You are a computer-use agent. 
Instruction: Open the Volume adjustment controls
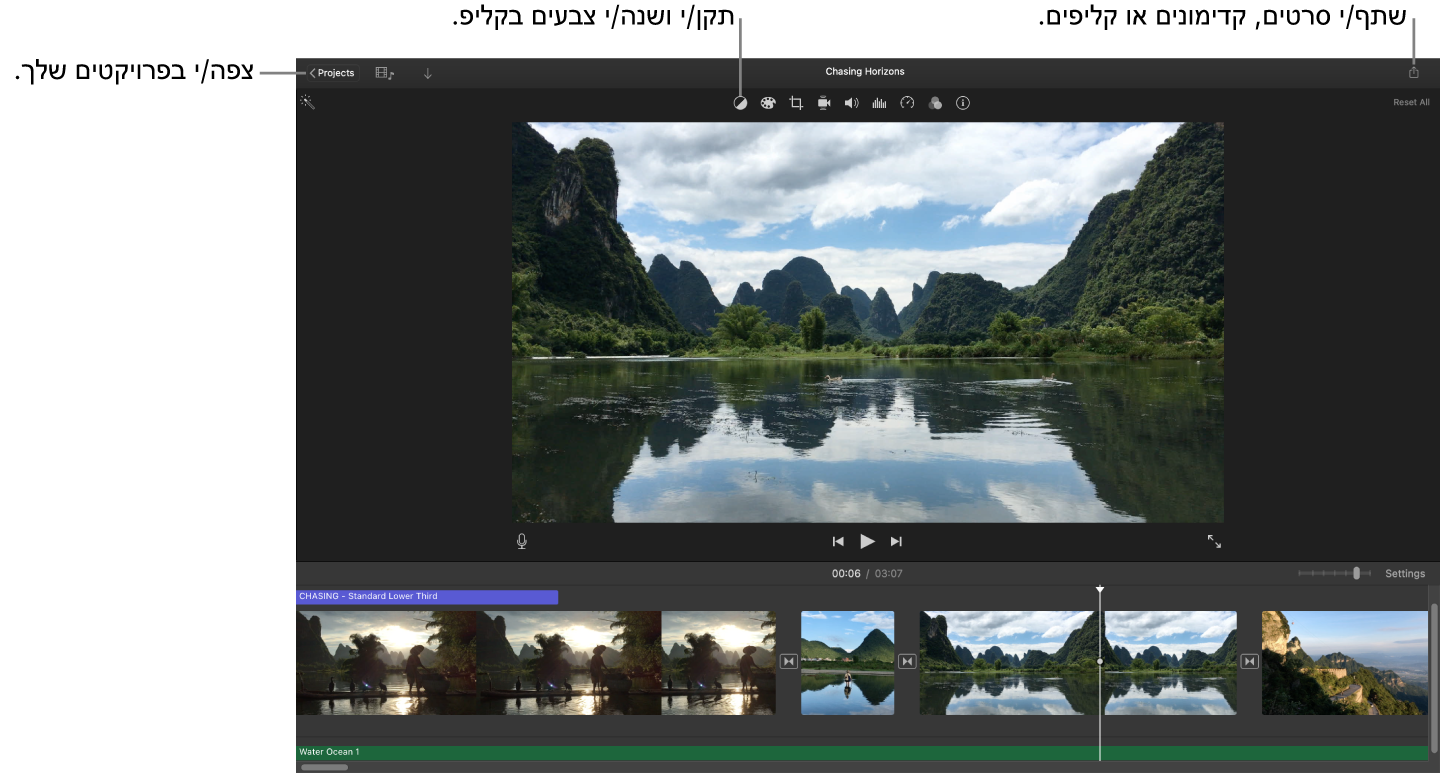click(851, 102)
